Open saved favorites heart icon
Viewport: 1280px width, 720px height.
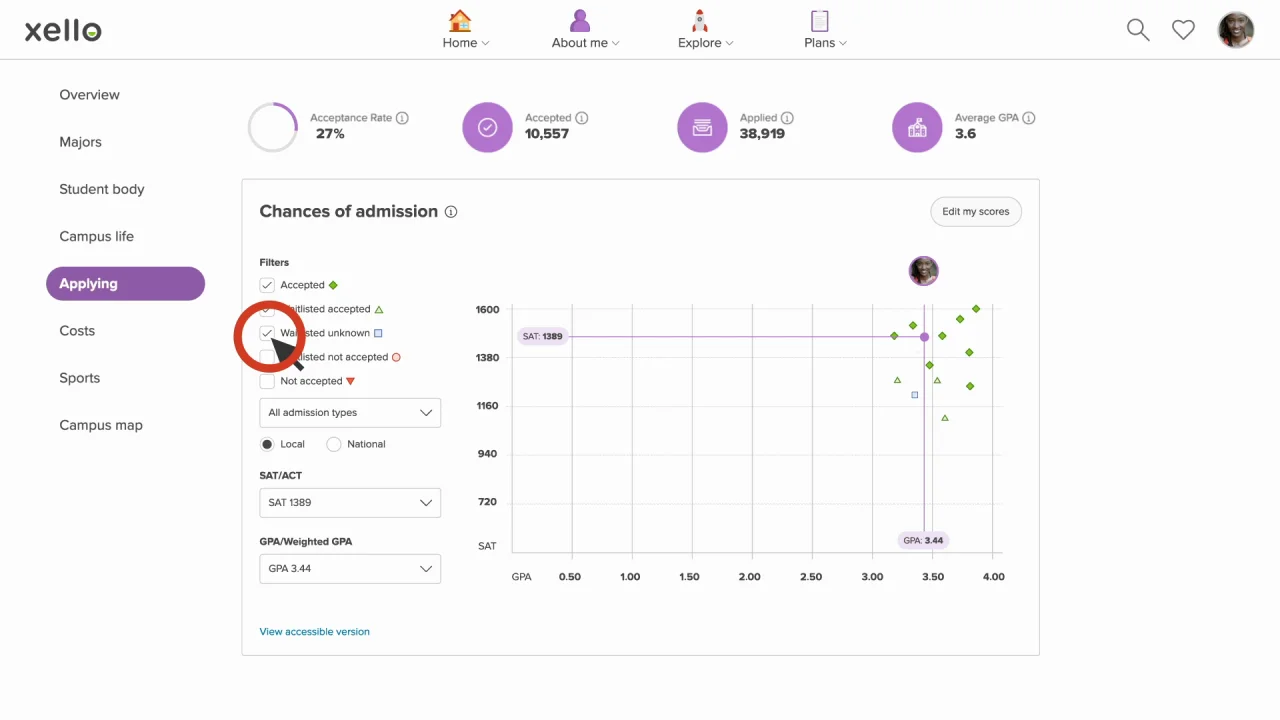click(x=1183, y=30)
